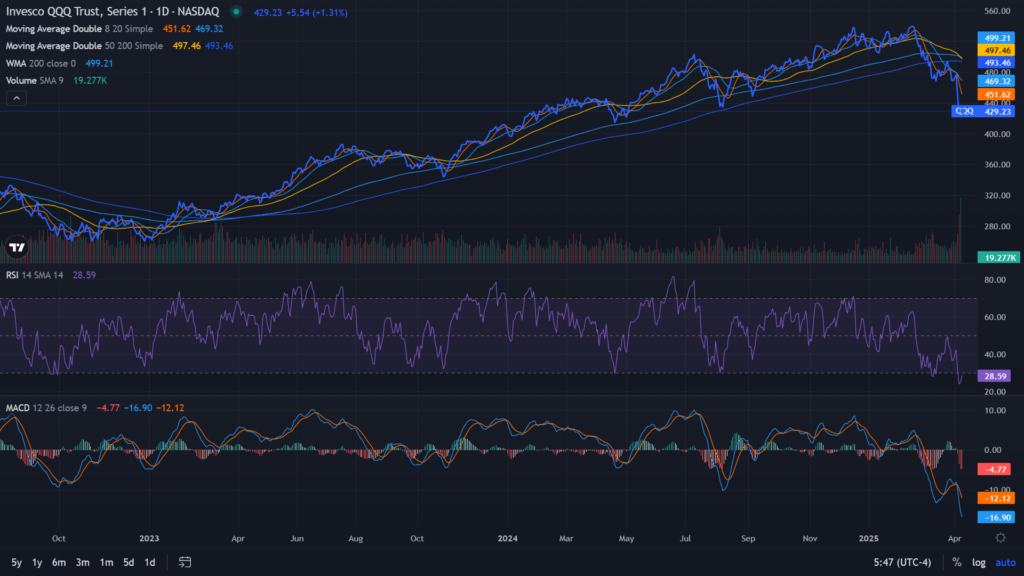This screenshot has height=576, width=1024.
Task: Click the 10.00 tick on the MACD scale
Action: pyautogui.click(x=995, y=410)
